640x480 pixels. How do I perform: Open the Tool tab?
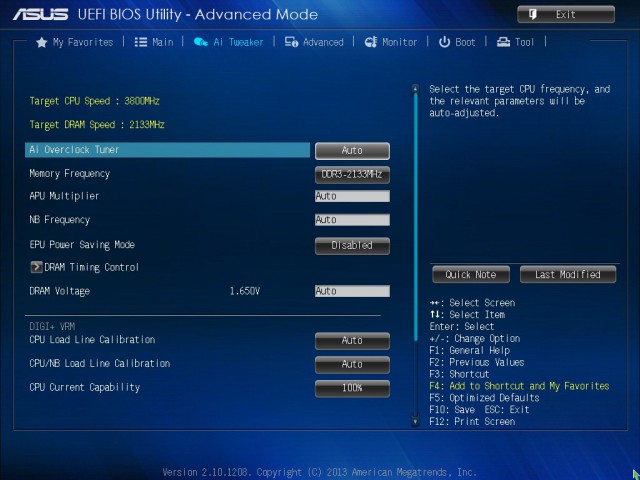(515, 42)
